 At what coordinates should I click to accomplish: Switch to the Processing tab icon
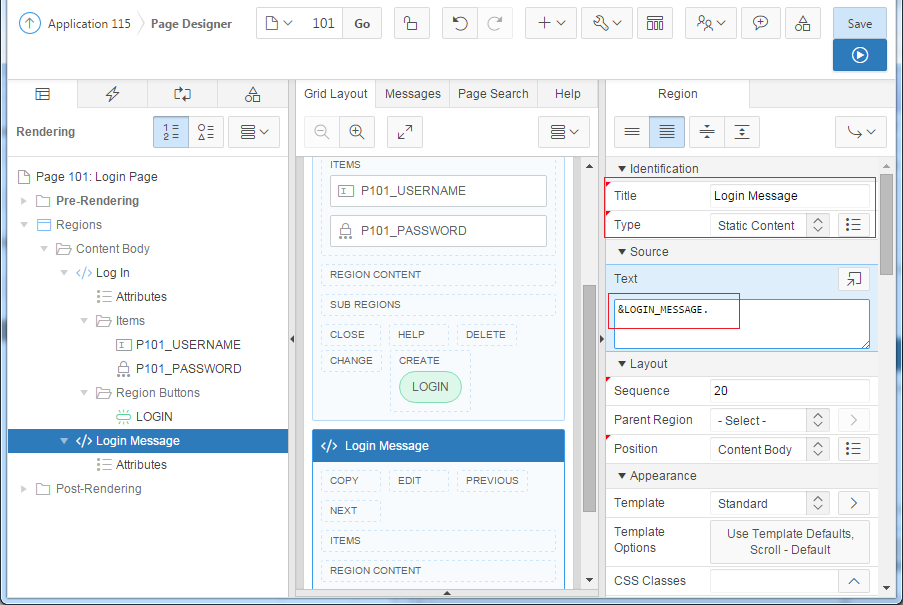coord(183,94)
